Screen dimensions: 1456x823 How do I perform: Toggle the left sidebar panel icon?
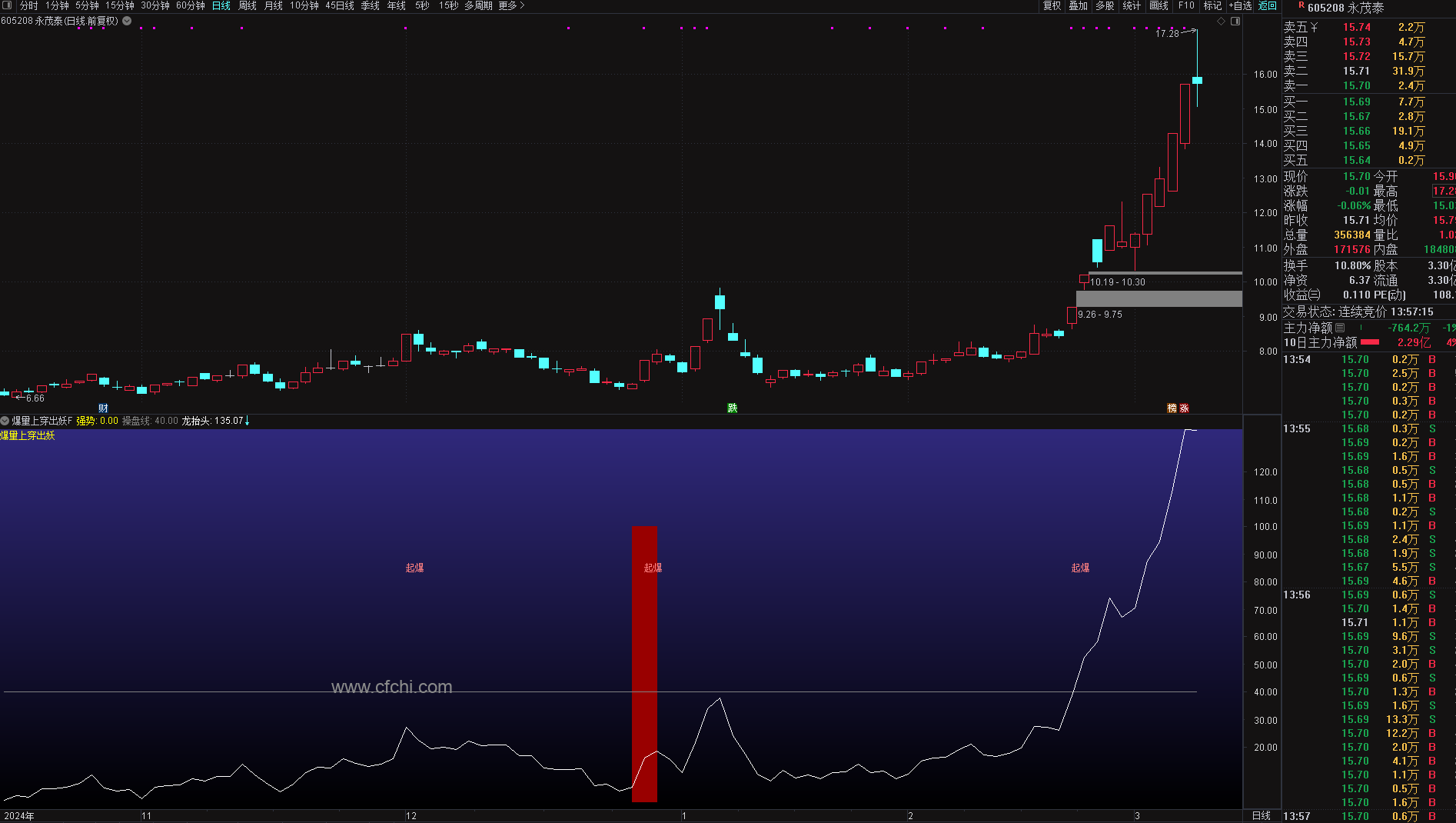point(7,5)
